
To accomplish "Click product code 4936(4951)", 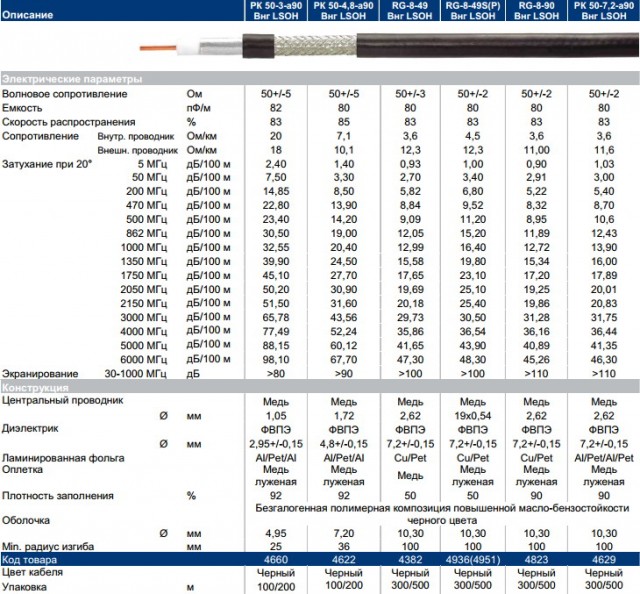I will (472, 559).
